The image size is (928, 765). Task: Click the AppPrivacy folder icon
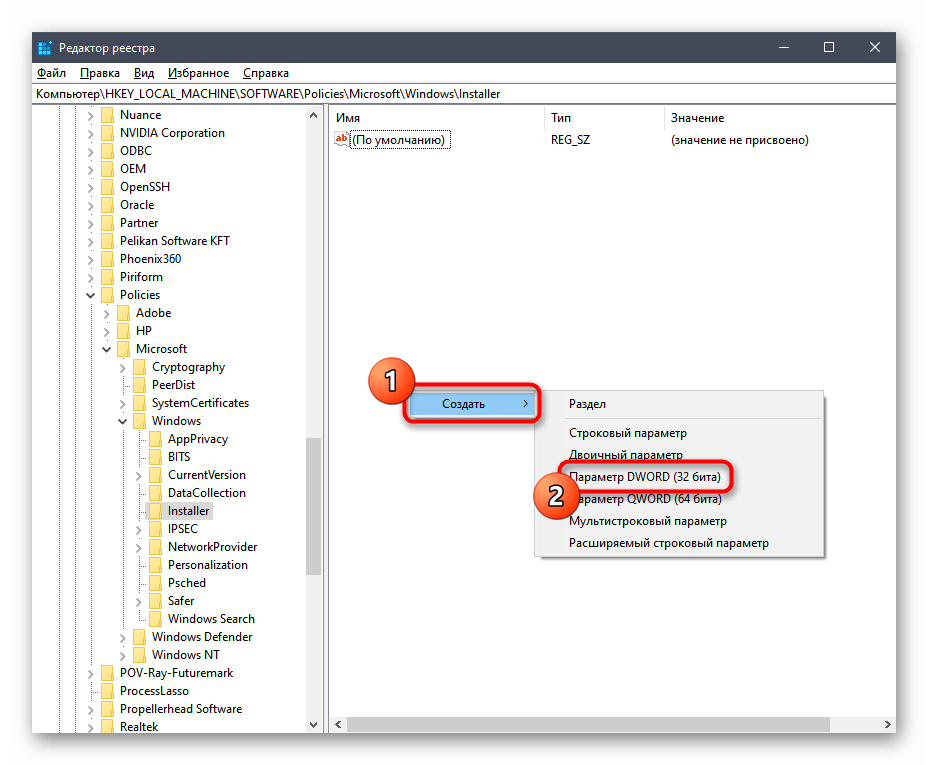(x=156, y=439)
